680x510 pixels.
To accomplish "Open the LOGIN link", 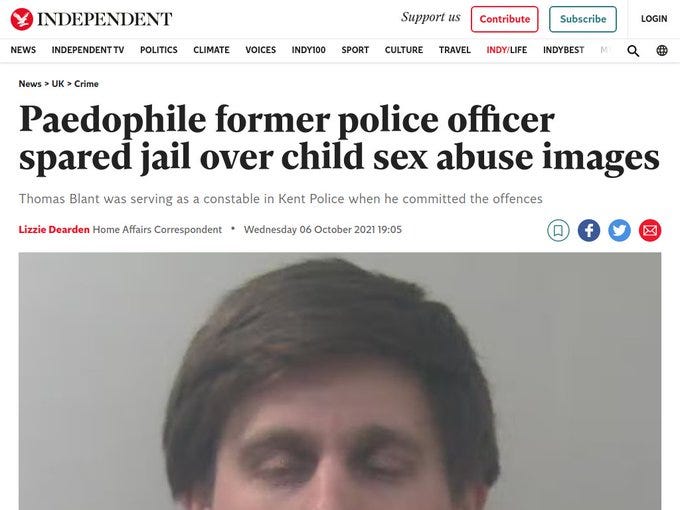I will (x=654, y=19).
